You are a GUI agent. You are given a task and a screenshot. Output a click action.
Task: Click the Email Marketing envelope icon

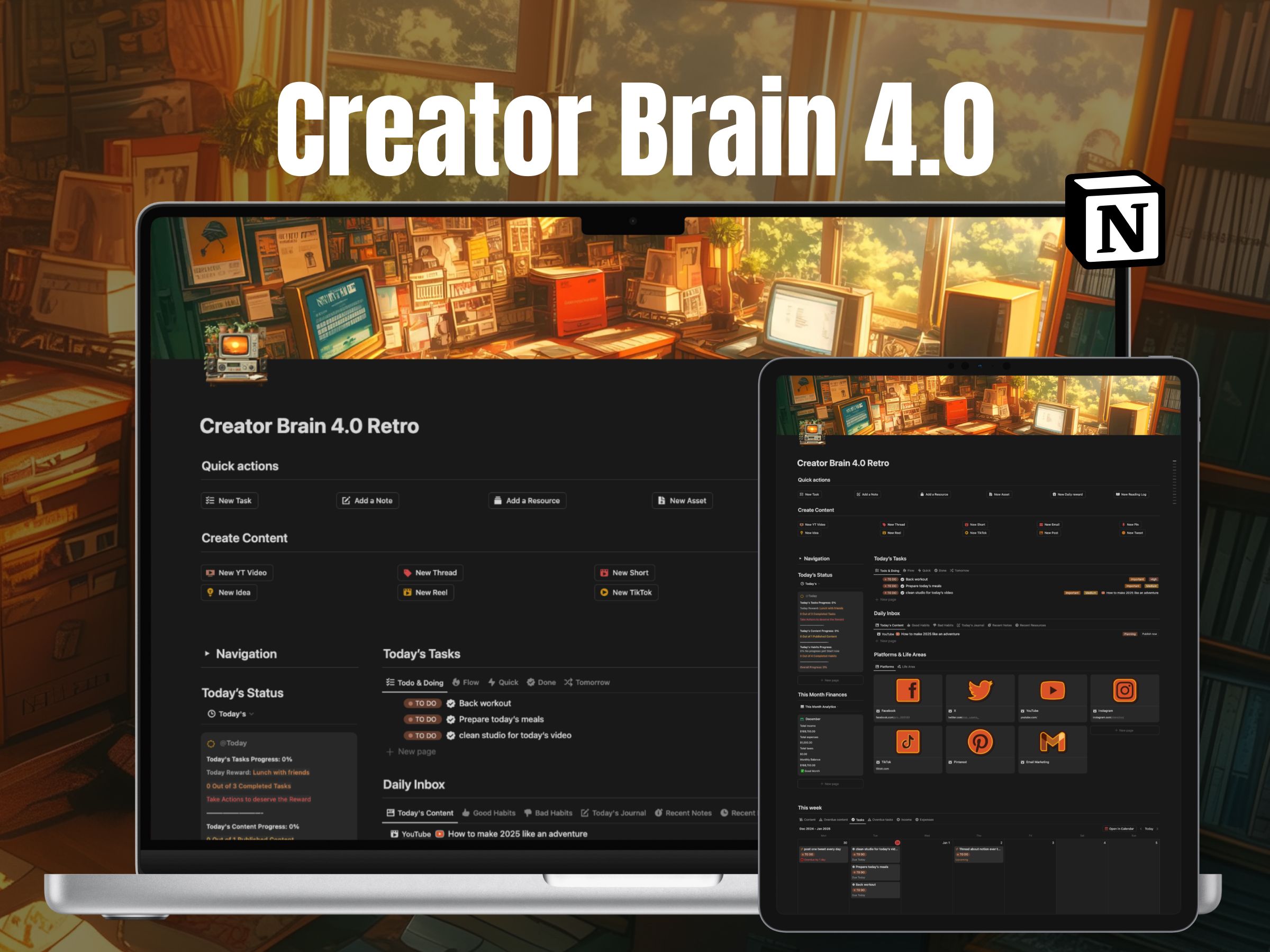(x=1052, y=742)
